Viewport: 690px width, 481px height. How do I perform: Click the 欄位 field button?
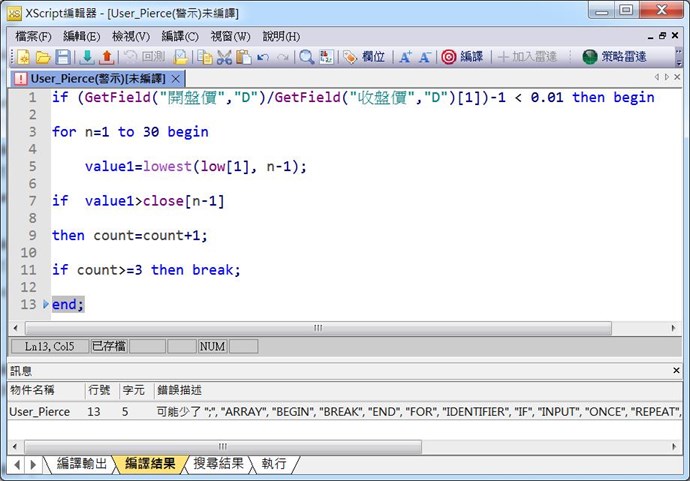click(364, 58)
